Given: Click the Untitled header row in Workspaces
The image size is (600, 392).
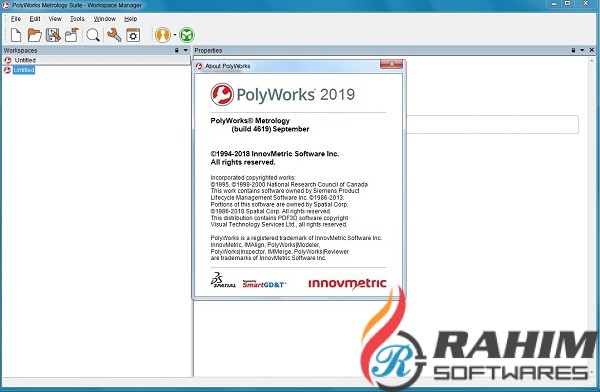Looking at the screenshot, I should [x=96, y=60].
